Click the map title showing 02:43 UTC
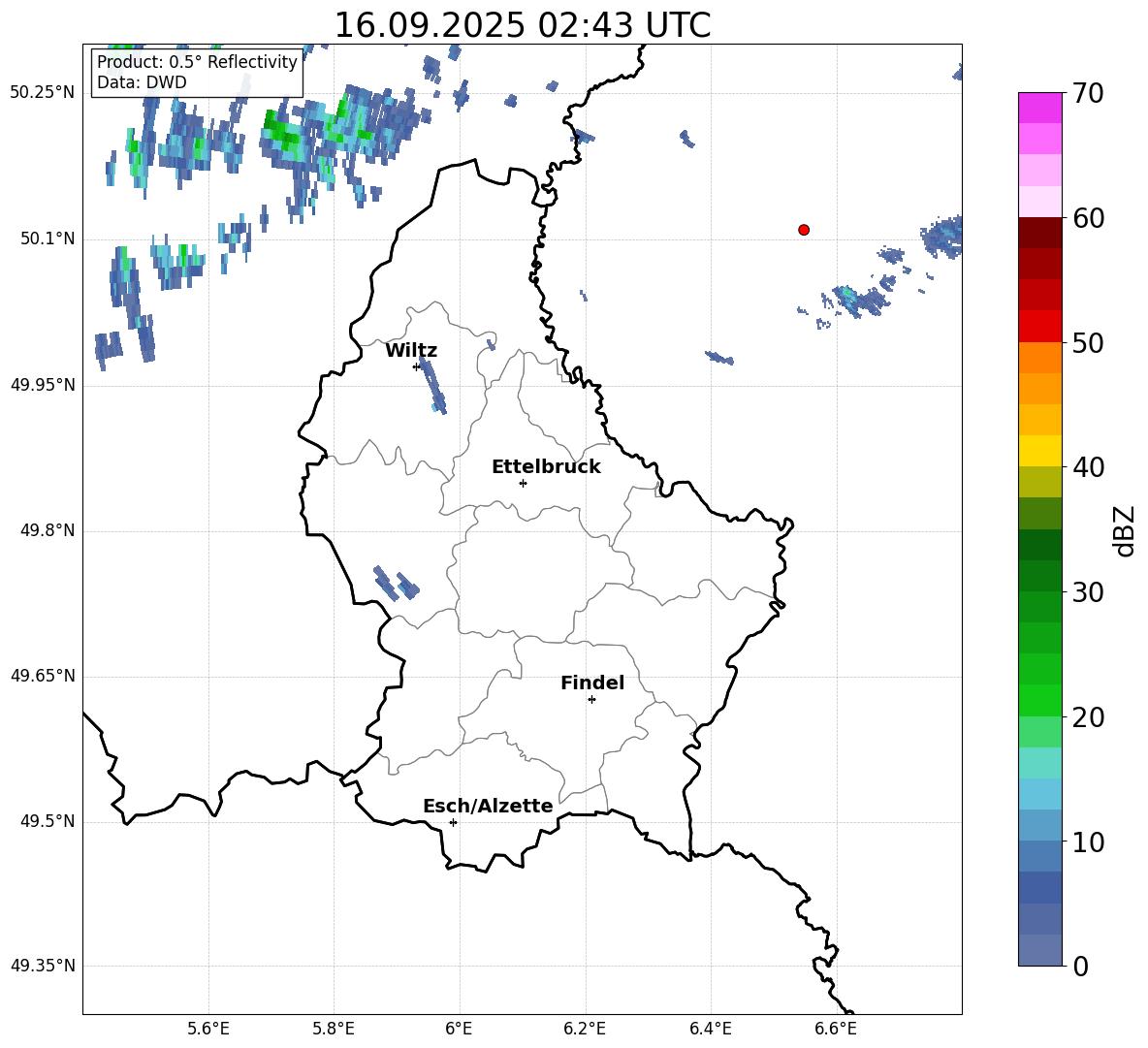The image size is (1148, 1048). 522,25
